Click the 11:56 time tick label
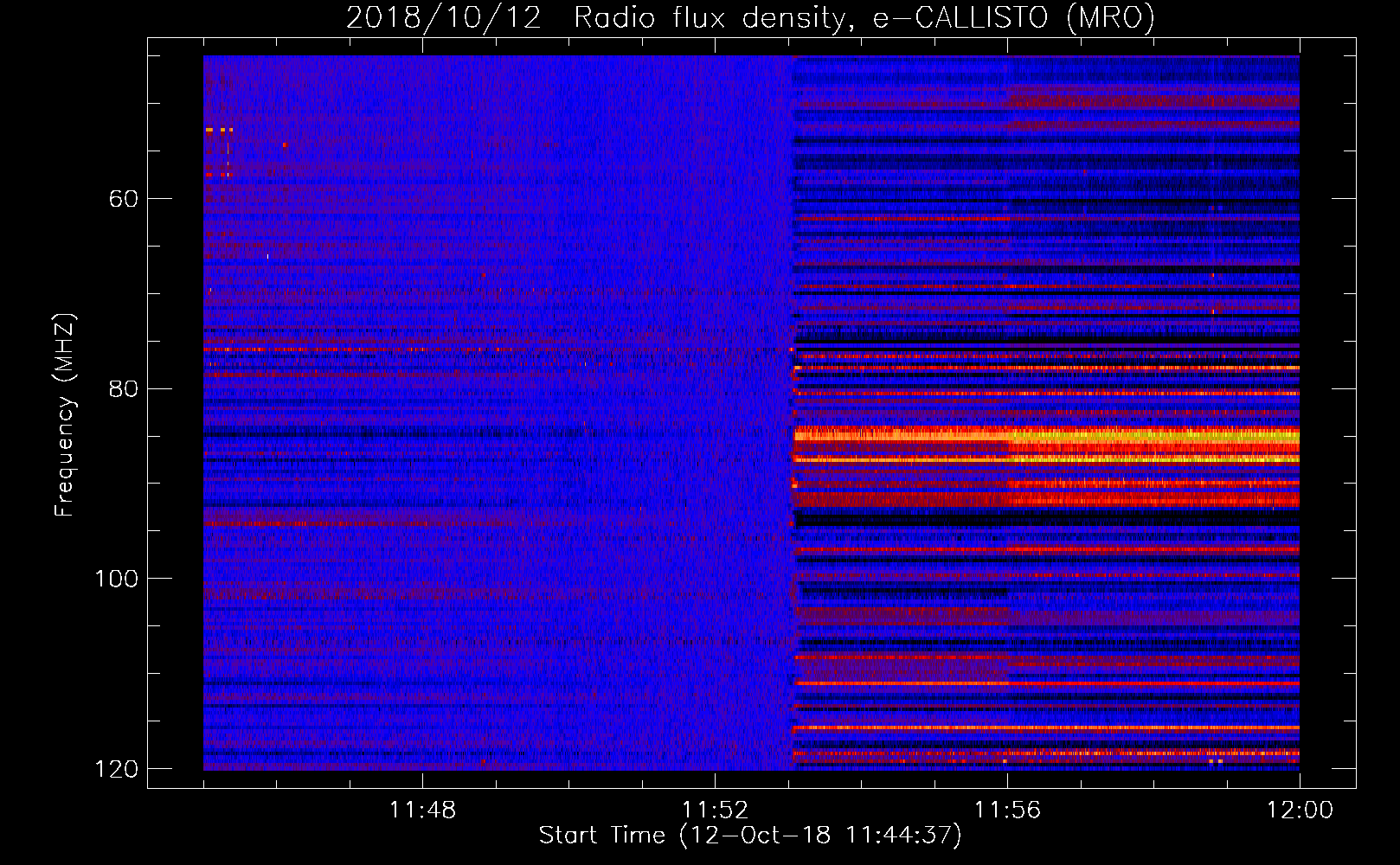The image size is (1400, 865). pos(1007,811)
